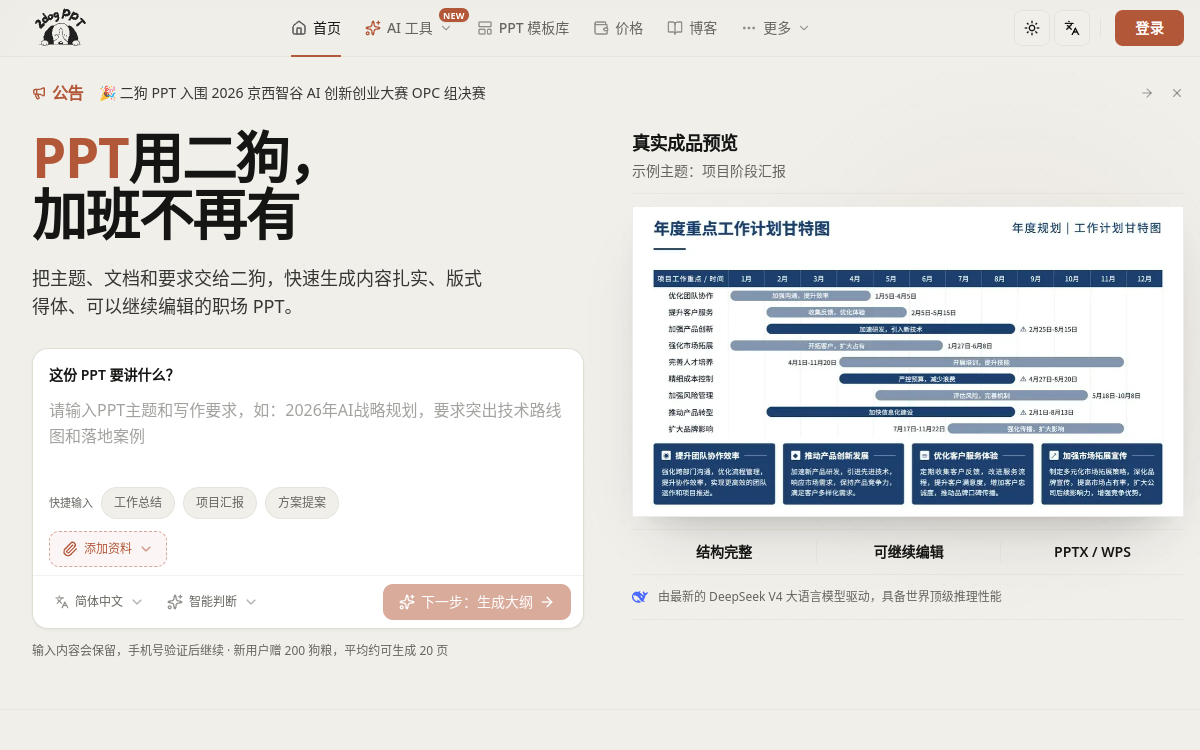Toggle light/dark theme sun icon
1200x750 pixels.
click(1032, 28)
